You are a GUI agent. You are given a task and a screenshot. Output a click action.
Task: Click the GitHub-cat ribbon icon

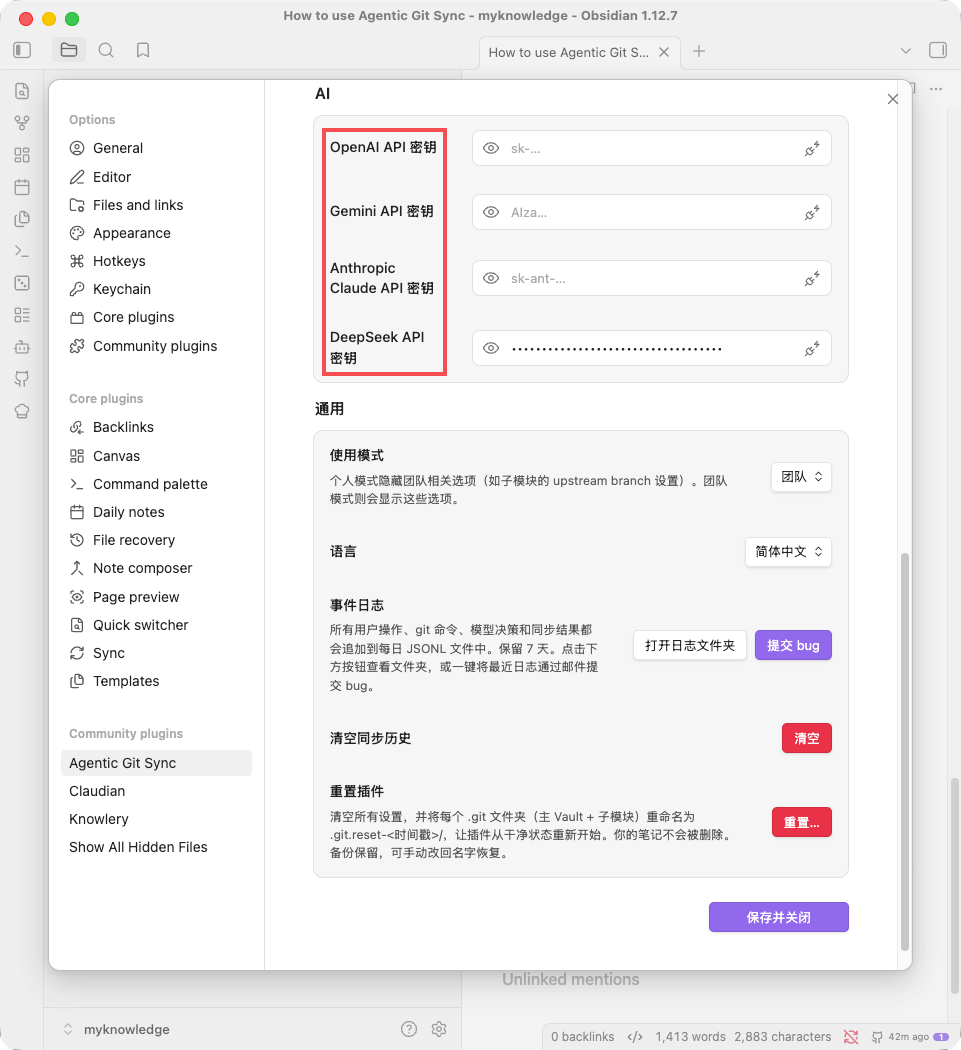point(22,379)
